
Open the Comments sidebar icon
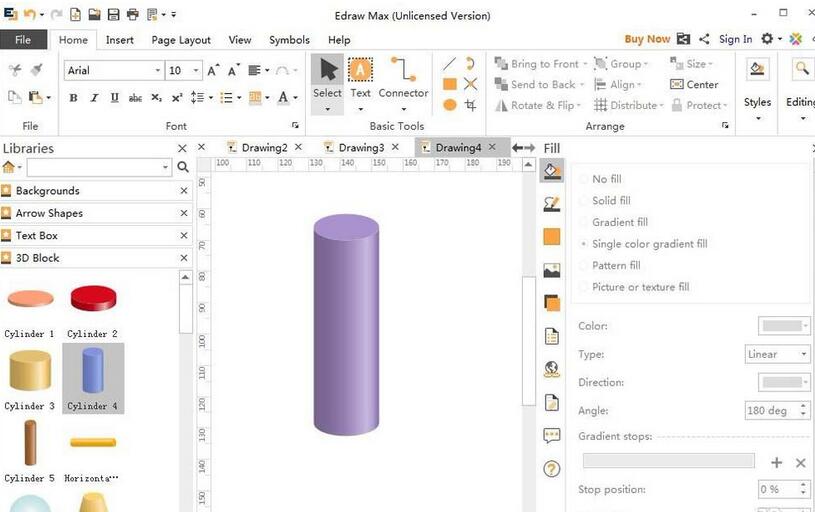tap(551, 435)
